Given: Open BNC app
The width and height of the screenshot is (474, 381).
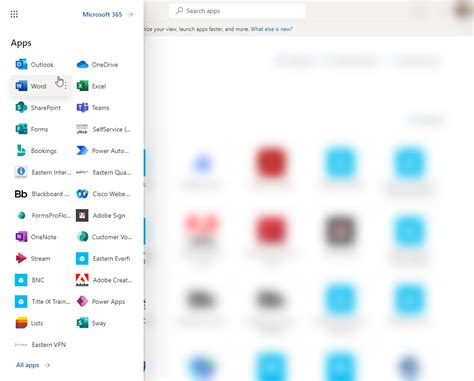Looking at the screenshot, I should 30,280.
